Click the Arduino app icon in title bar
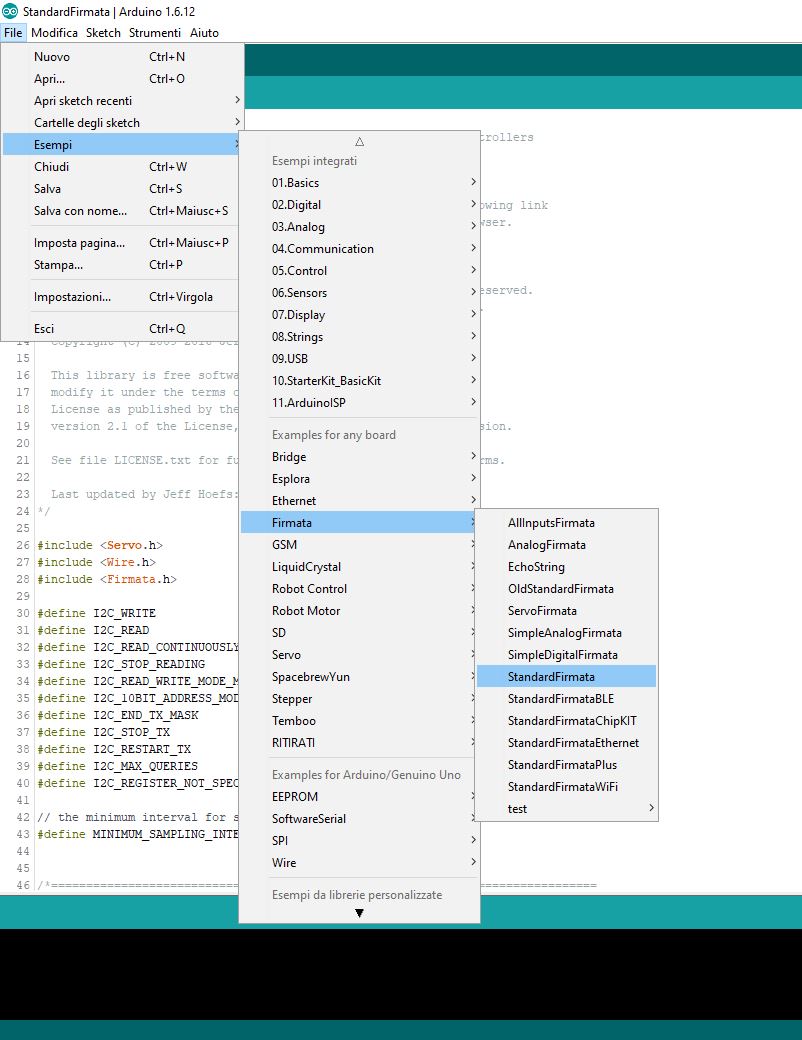Image resolution: width=802 pixels, height=1040 pixels. point(10,11)
